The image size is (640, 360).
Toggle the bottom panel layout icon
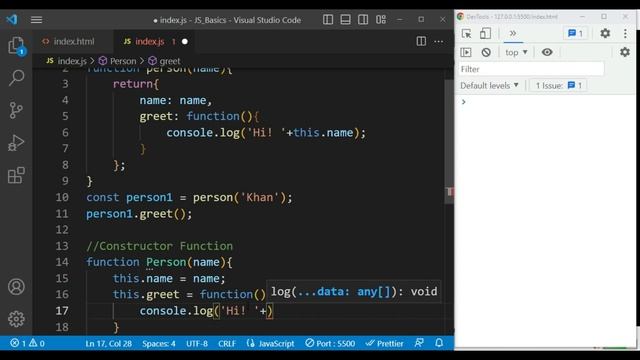(345, 20)
